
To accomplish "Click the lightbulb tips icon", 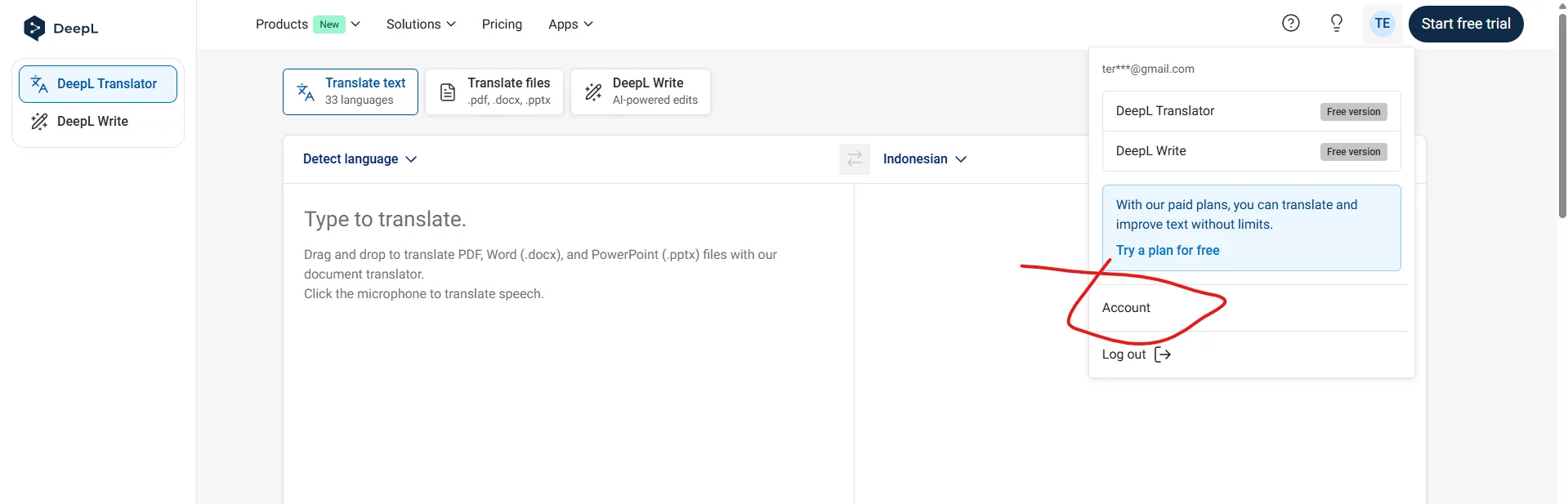I will pos(1336,24).
